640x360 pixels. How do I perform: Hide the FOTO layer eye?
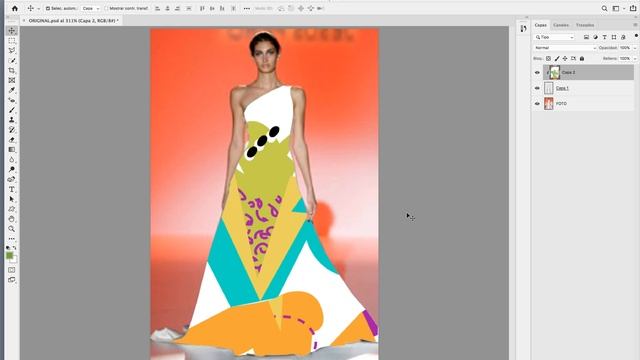click(x=537, y=104)
